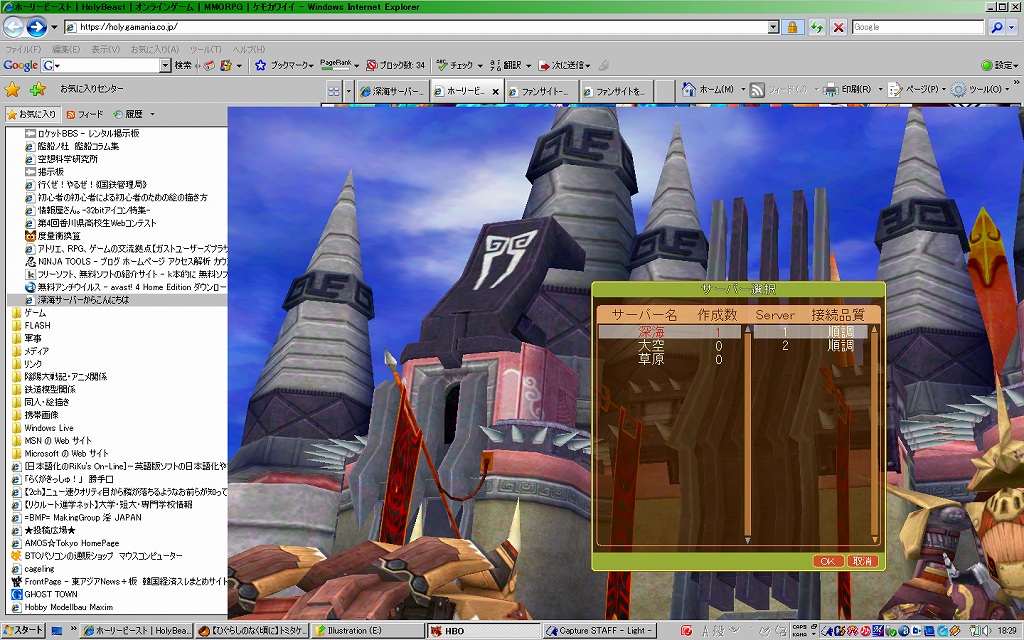Open the ファイル(F) menu
This screenshot has width=1024, height=640.
click(x=23, y=49)
